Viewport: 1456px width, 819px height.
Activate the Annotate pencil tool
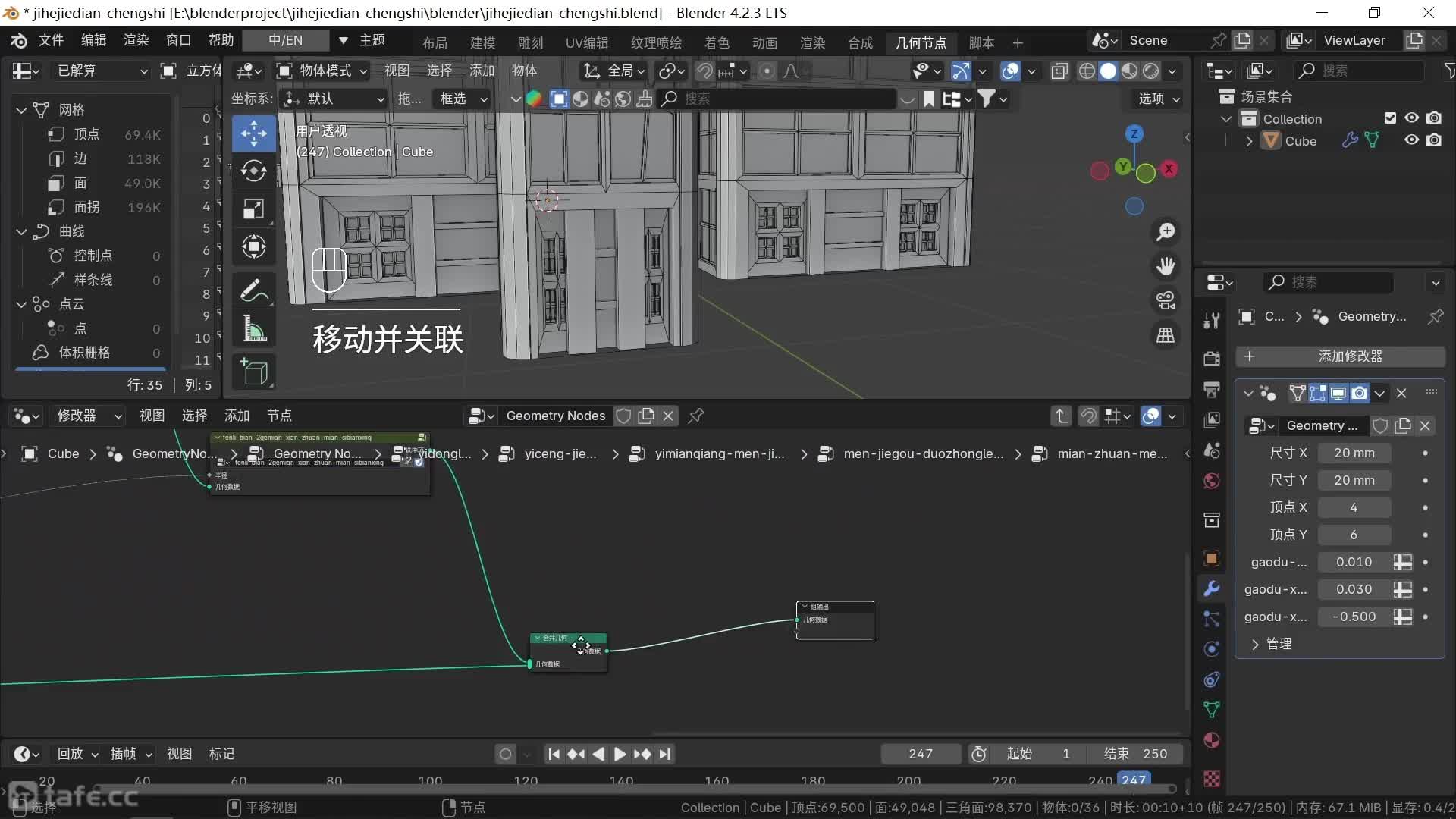pos(253,290)
